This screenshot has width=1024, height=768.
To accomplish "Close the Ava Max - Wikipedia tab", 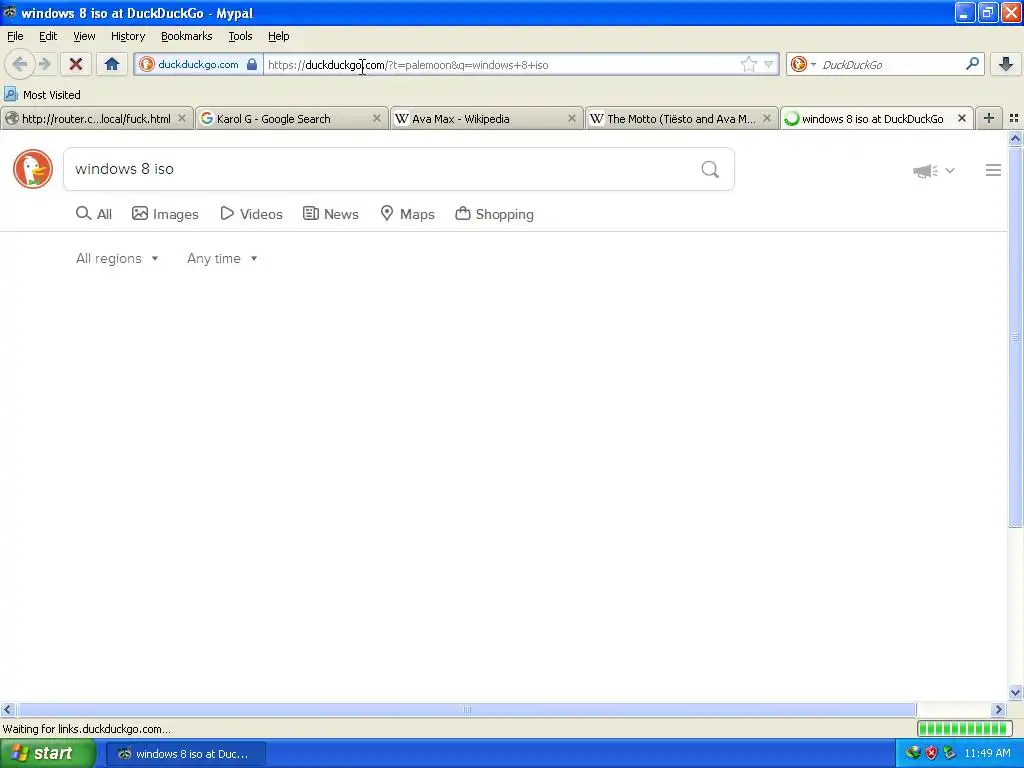I will coord(572,118).
